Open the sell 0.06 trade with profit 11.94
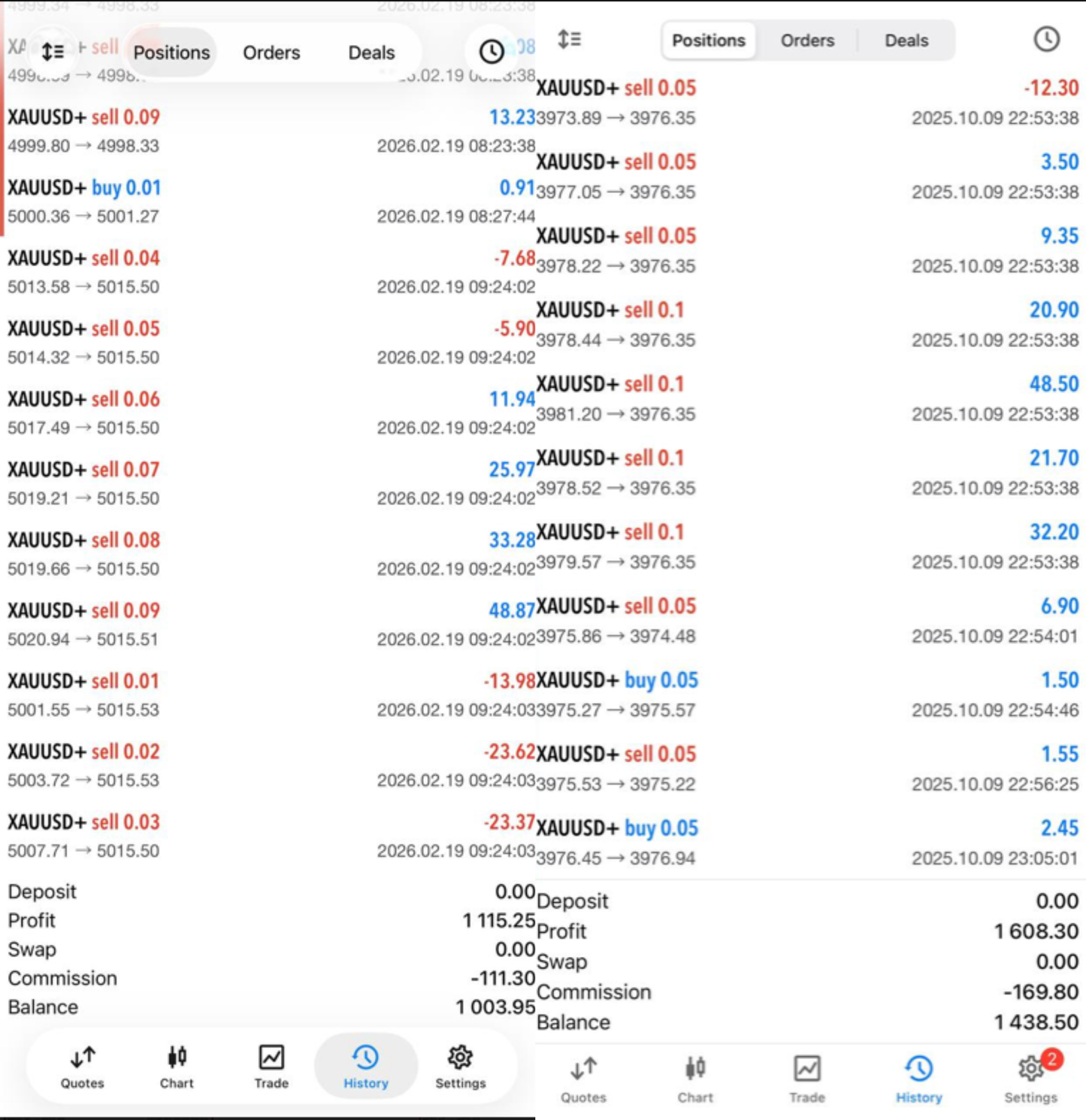The image size is (1086, 1120). click(271, 413)
